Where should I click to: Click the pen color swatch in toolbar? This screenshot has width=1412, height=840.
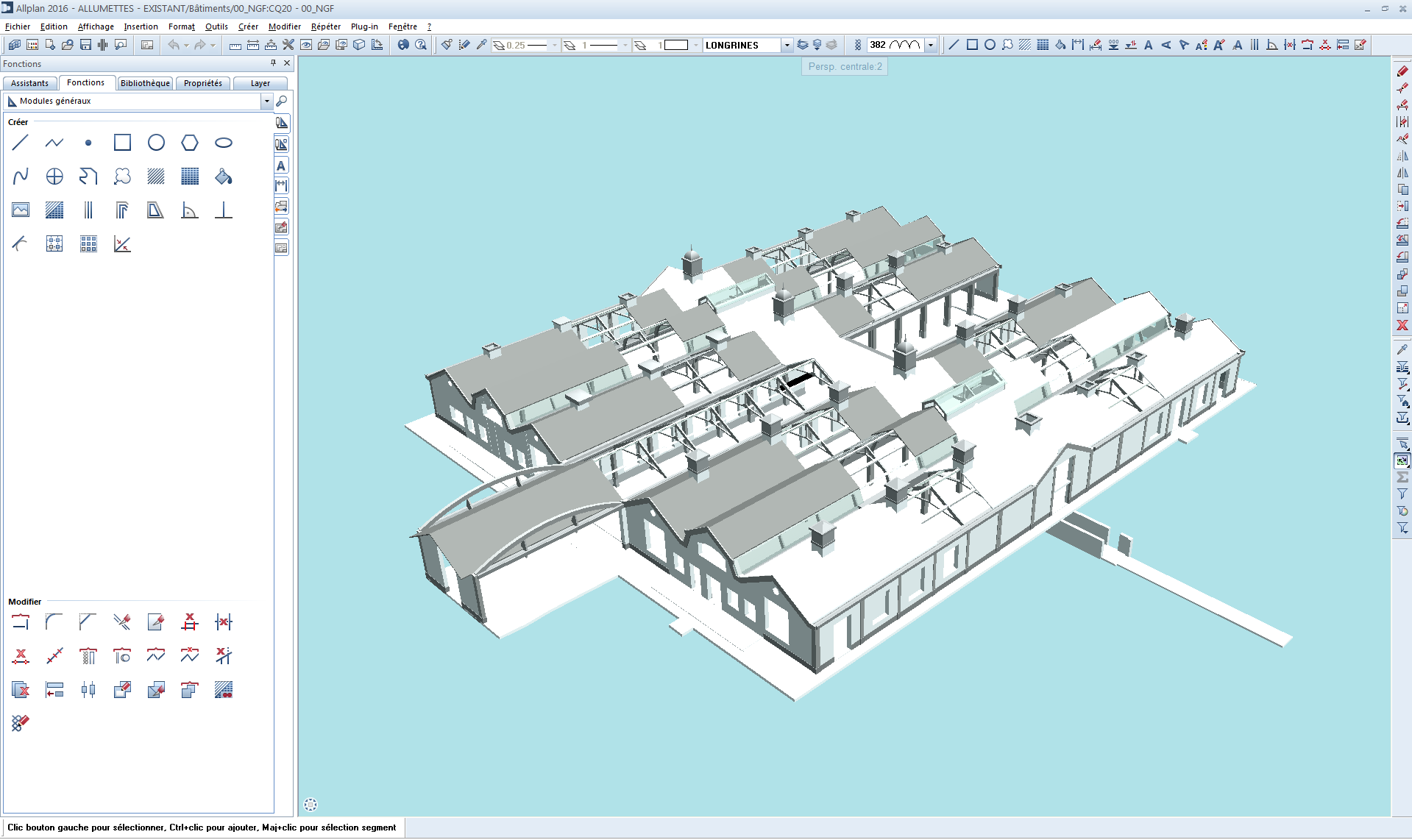676,46
